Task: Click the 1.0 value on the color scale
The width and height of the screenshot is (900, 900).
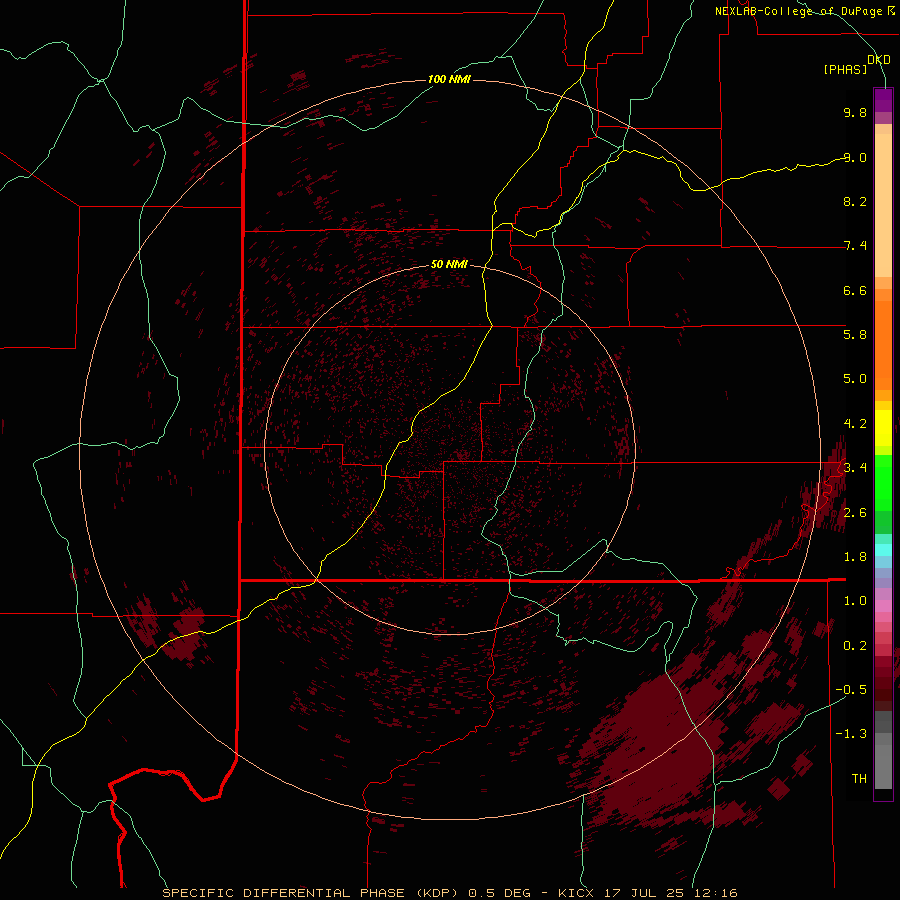Action: pyautogui.click(x=855, y=601)
